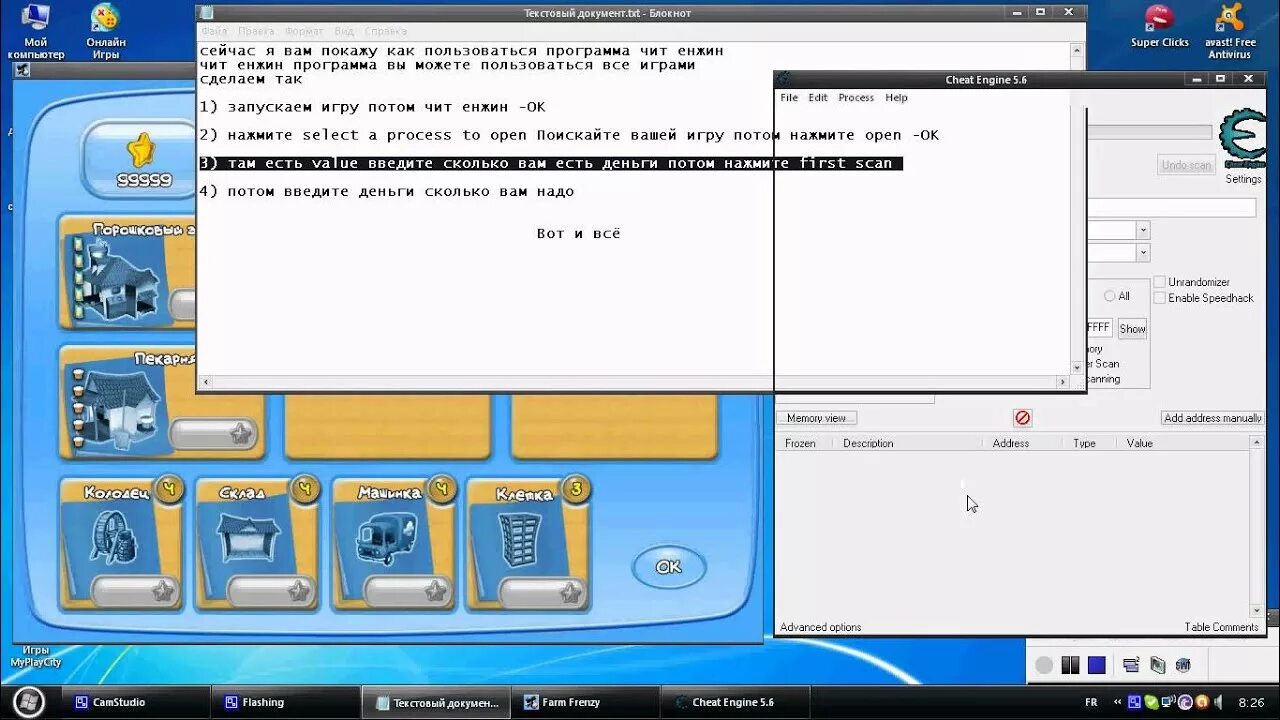This screenshot has height=720, width=1280.
Task: Click the Settings label in Cheat Engine
Action: pyautogui.click(x=1243, y=179)
